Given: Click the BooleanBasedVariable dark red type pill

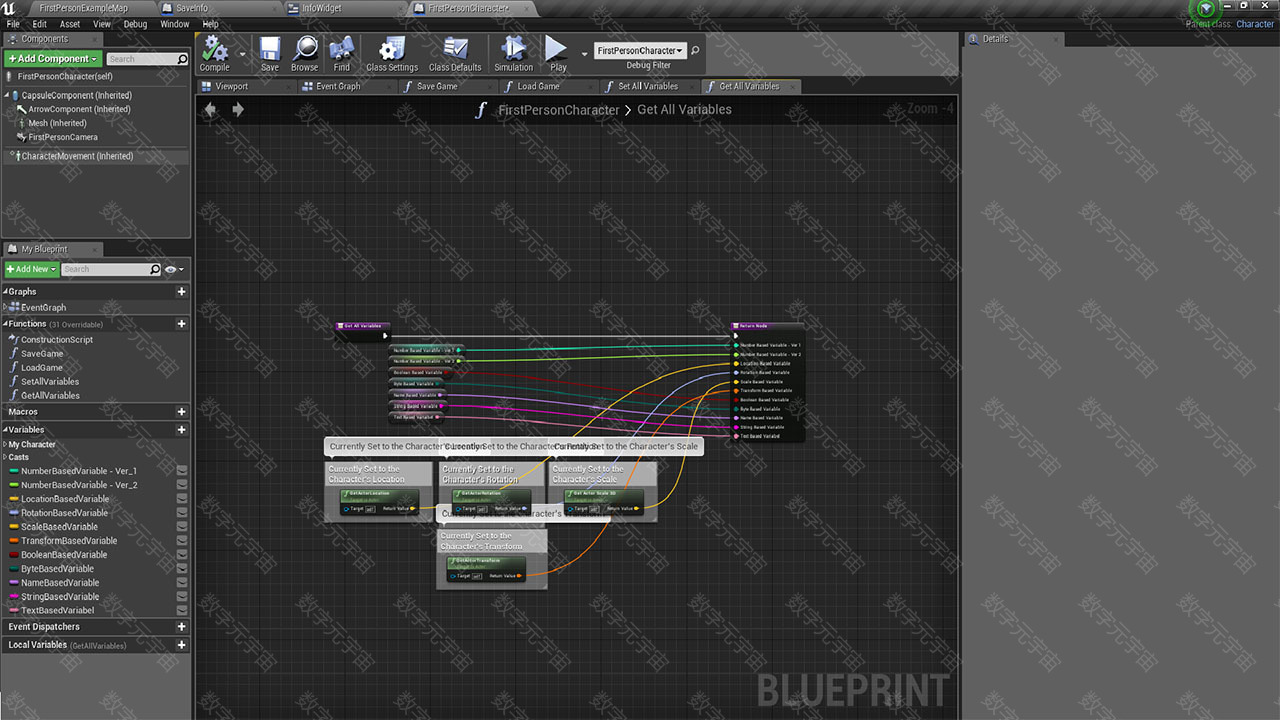Looking at the screenshot, I should pos(14,555).
